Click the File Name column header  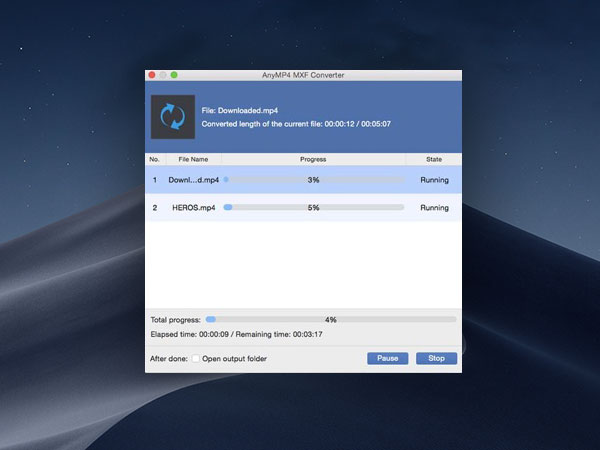pos(193,159)
